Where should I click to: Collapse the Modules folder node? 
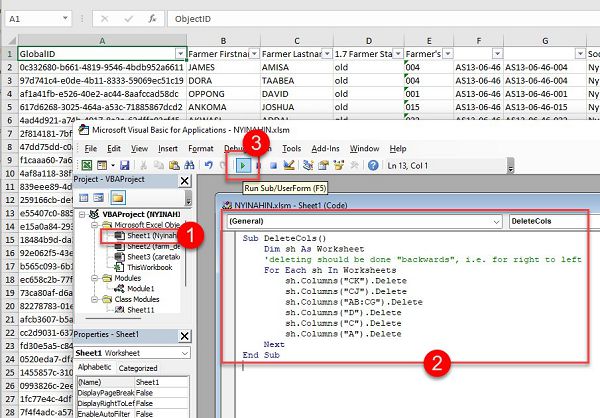pos(94,278)
